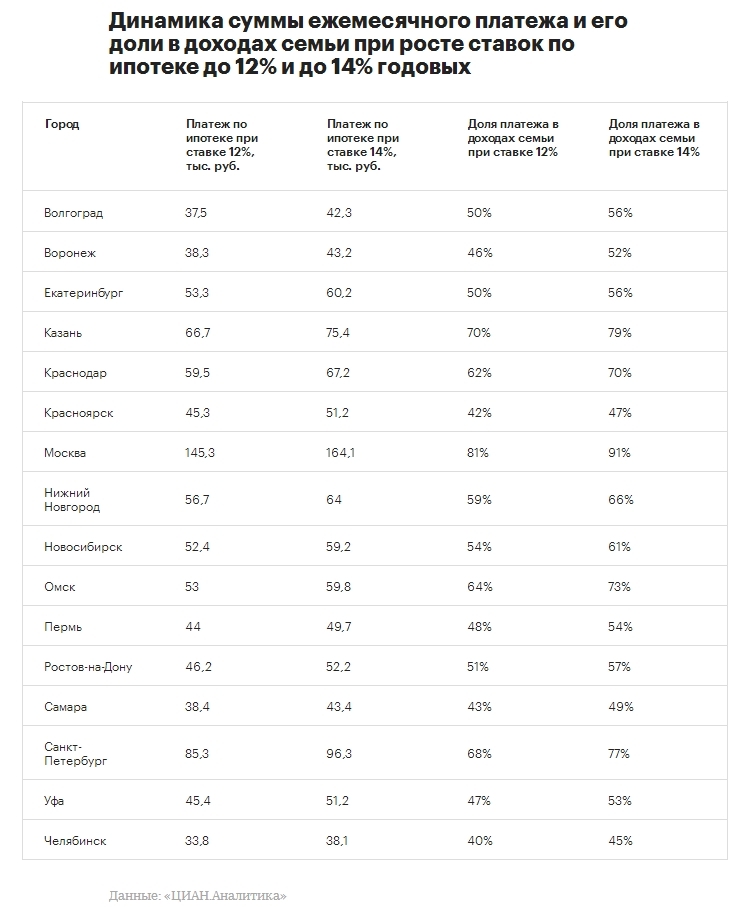Click the table title heading text
744x907 pixels.
(369, 44)
